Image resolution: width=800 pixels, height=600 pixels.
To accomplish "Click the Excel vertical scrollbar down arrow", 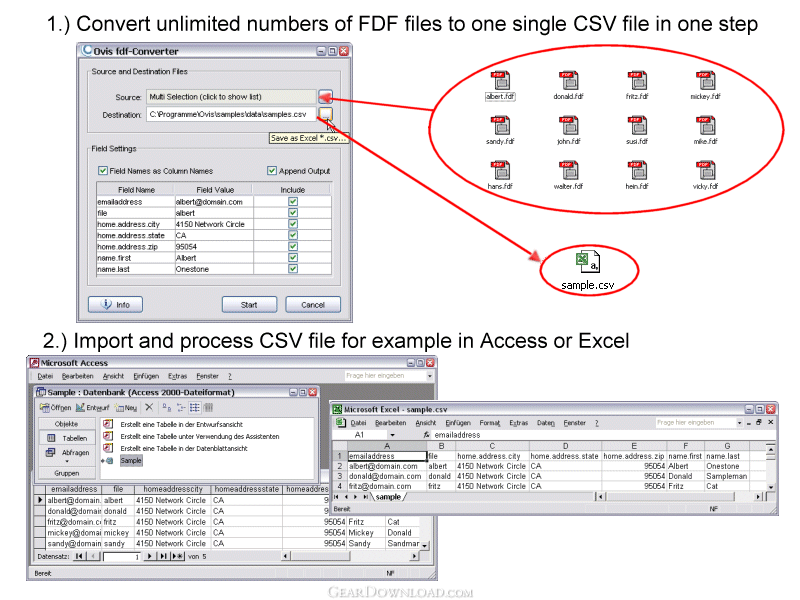I will tap(770, 487).
